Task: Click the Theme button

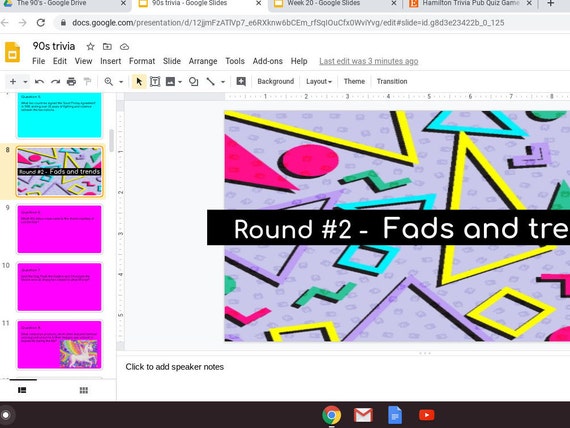Action: pyautogui.click(x=354, y=81)
